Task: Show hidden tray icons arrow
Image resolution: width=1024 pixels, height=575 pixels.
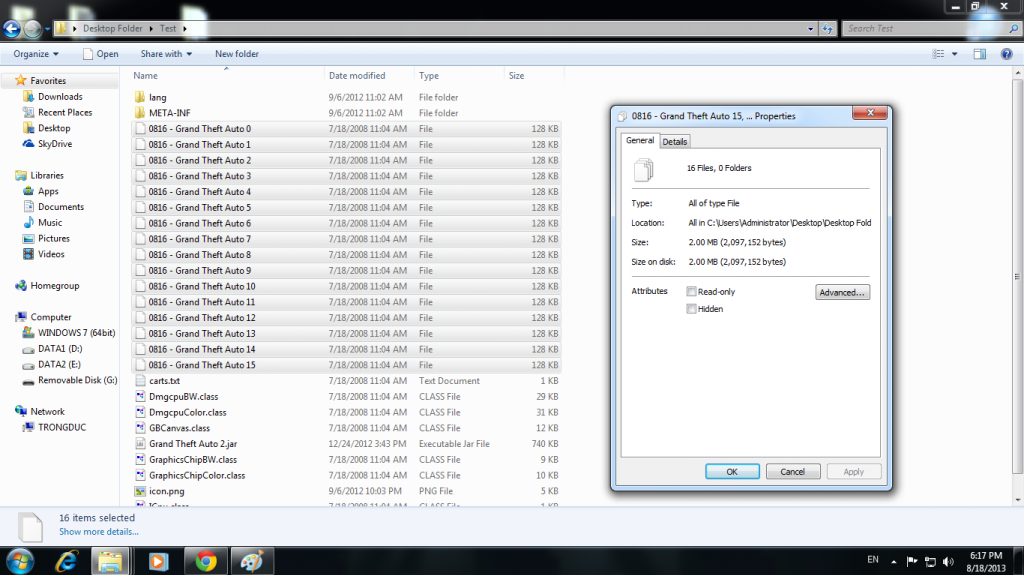Action: tap(894, 561)
